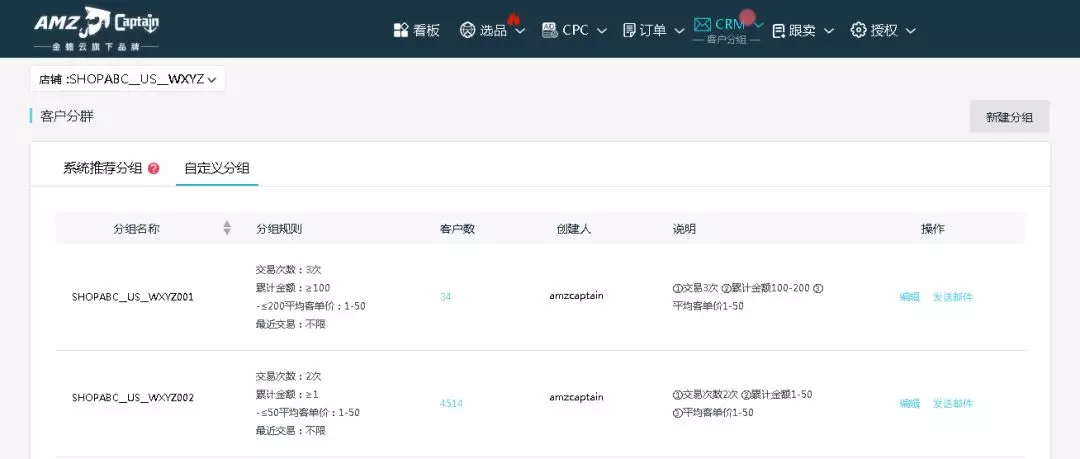Screen dimensions: 1080x459
Task: Click the 客户分群 page heading
Action: (x=67, y=116)
